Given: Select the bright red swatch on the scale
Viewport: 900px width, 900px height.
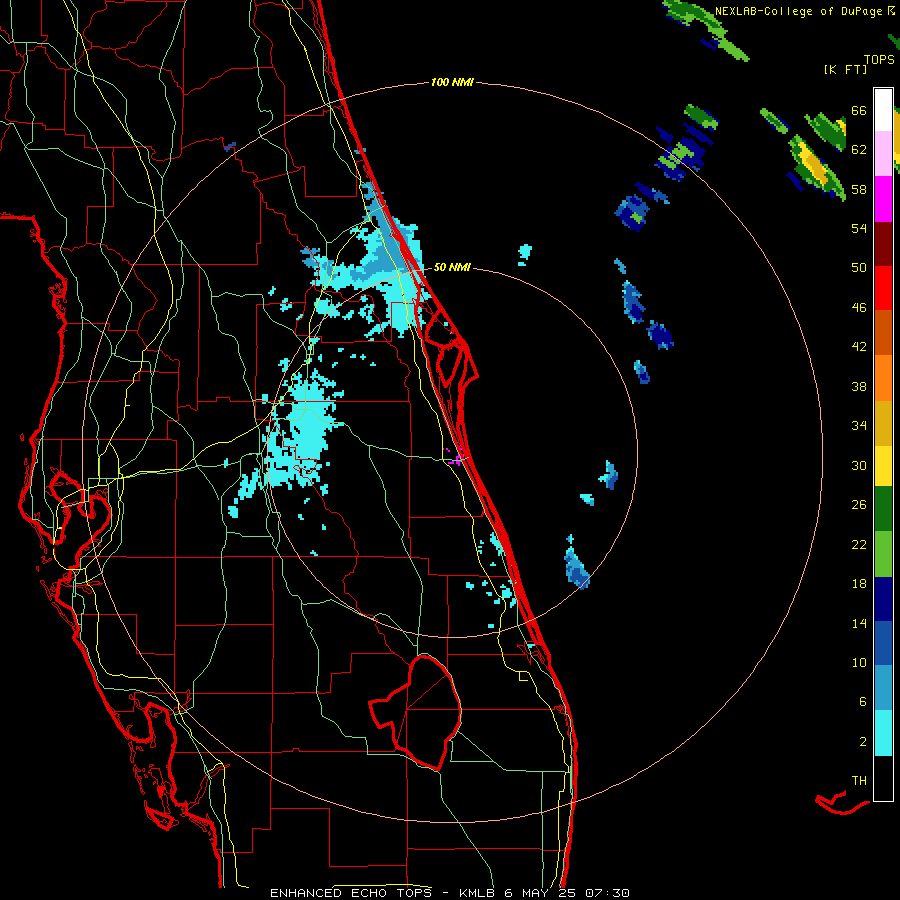Looking at the screenshot, I should pyautogui.click(x=883, y=289).
